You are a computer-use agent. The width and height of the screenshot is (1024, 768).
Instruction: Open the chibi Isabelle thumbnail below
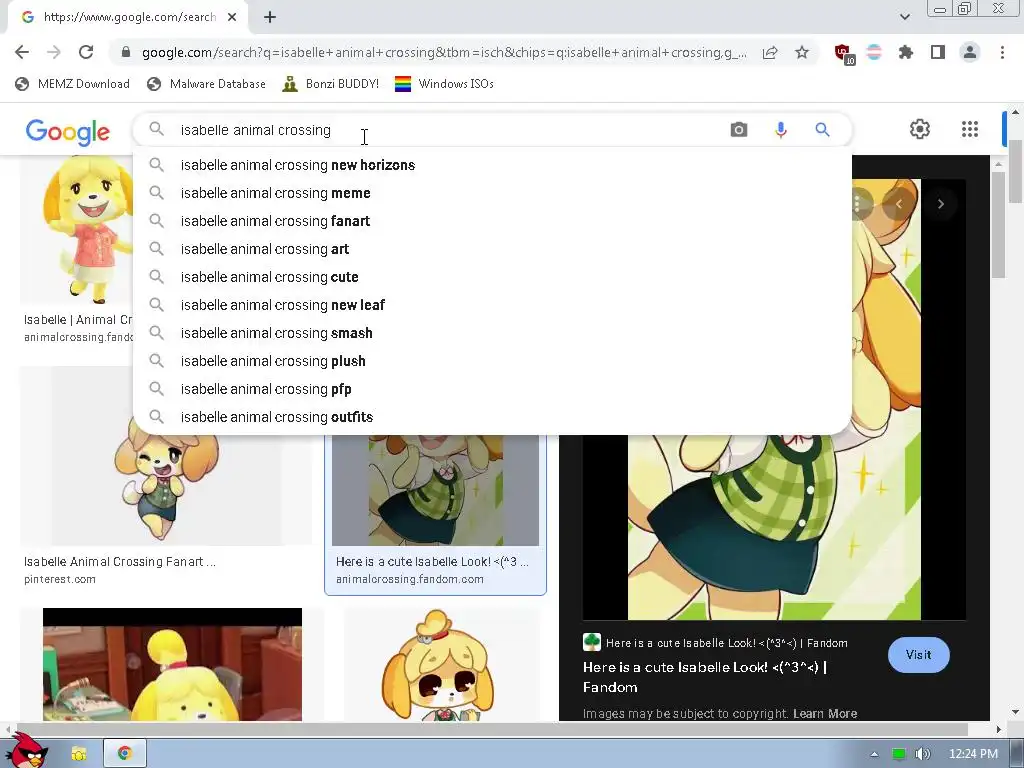coord(443,665)
